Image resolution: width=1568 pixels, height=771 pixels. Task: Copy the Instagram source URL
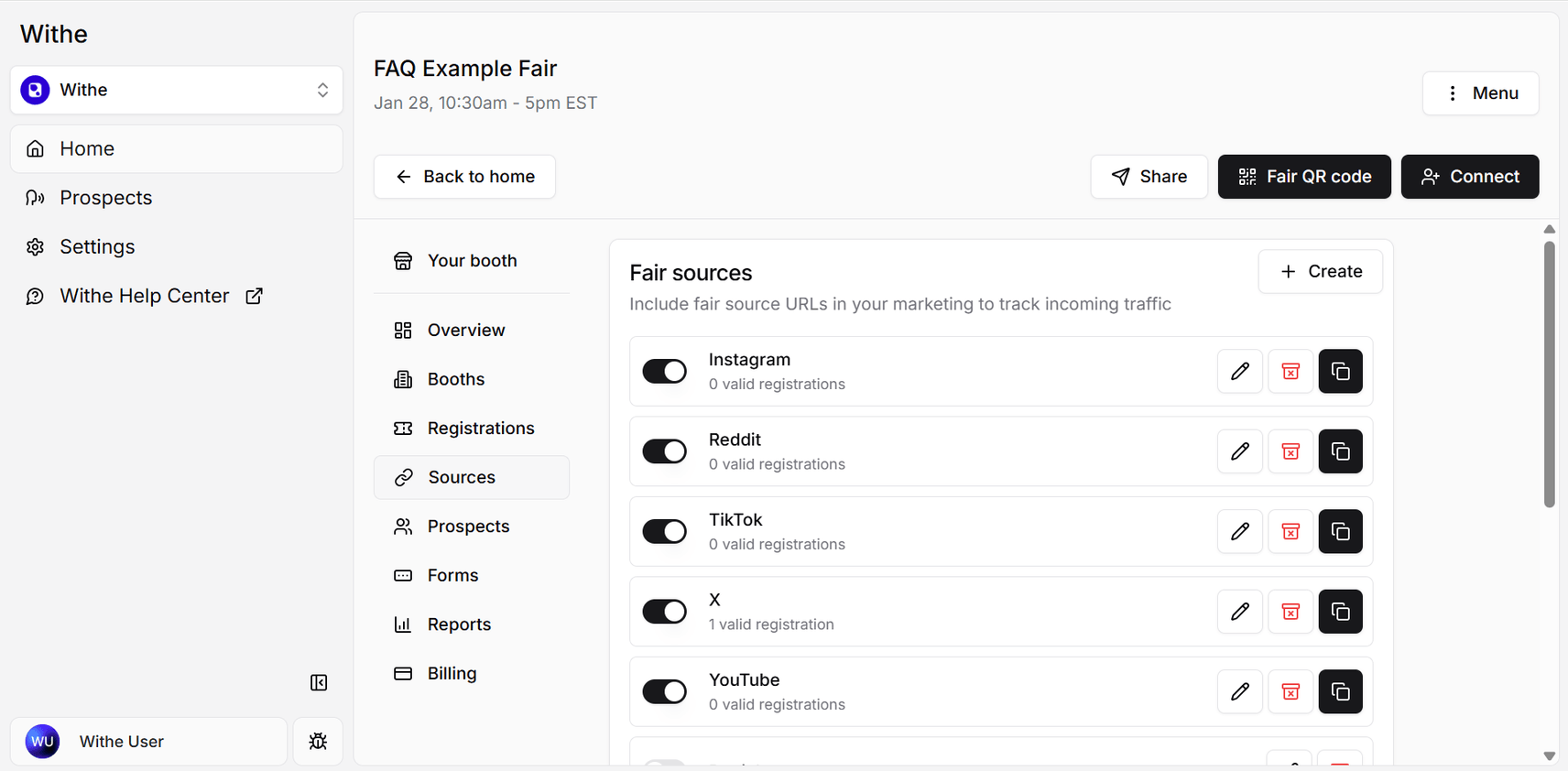click(x=1341, y=372)
